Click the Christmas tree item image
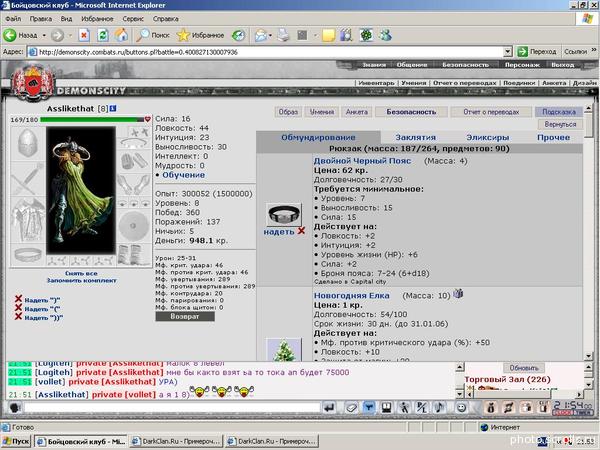 (284, 350)
